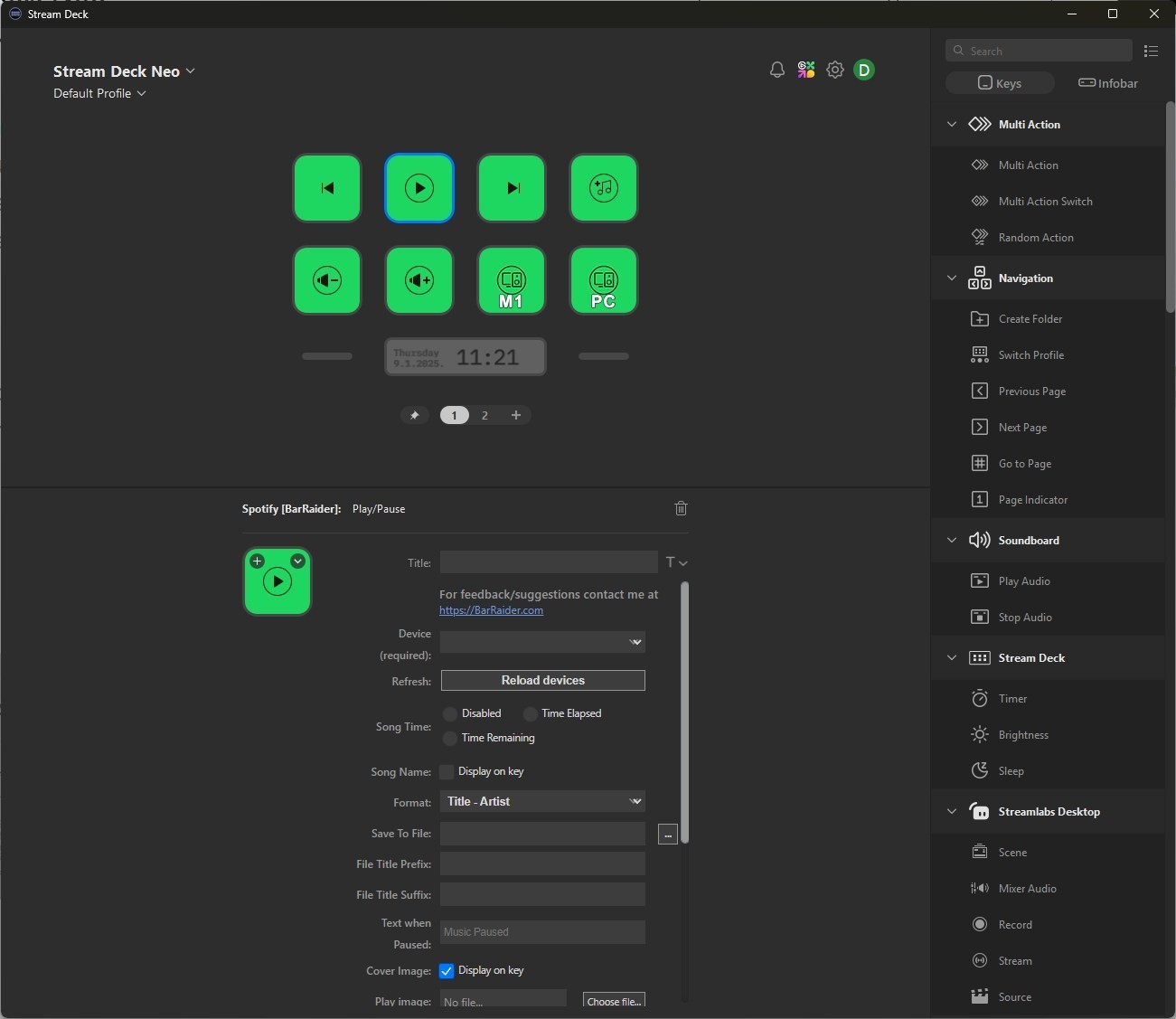This screenshot has height=1019, width=1176.
Task: Open the Marketplace colorful icon
Action: click(x=806, y=70)
